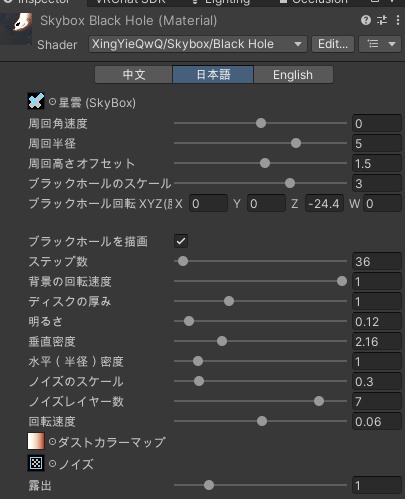
Task: Click the 星雲 (SkyBox) texture thumbnail
Action: click(x=36, y=101)
